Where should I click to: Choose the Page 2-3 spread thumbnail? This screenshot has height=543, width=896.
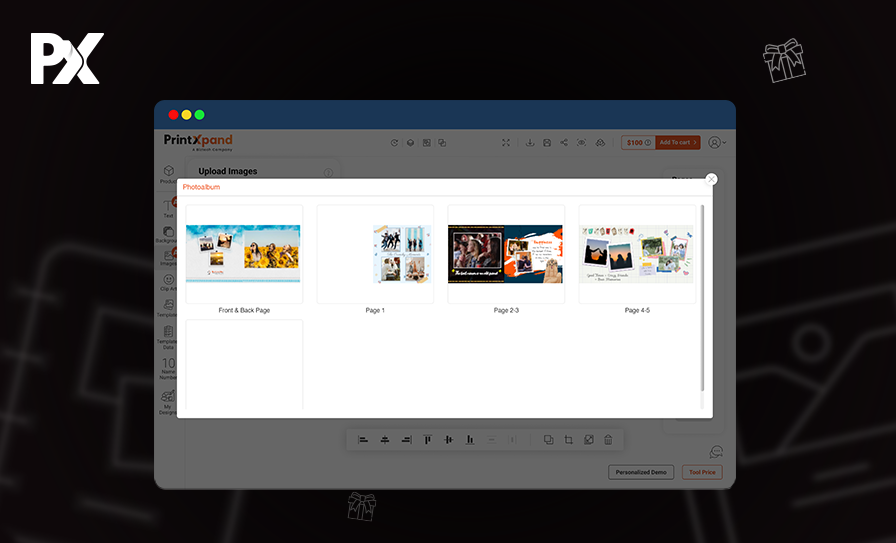coord(506,254)
